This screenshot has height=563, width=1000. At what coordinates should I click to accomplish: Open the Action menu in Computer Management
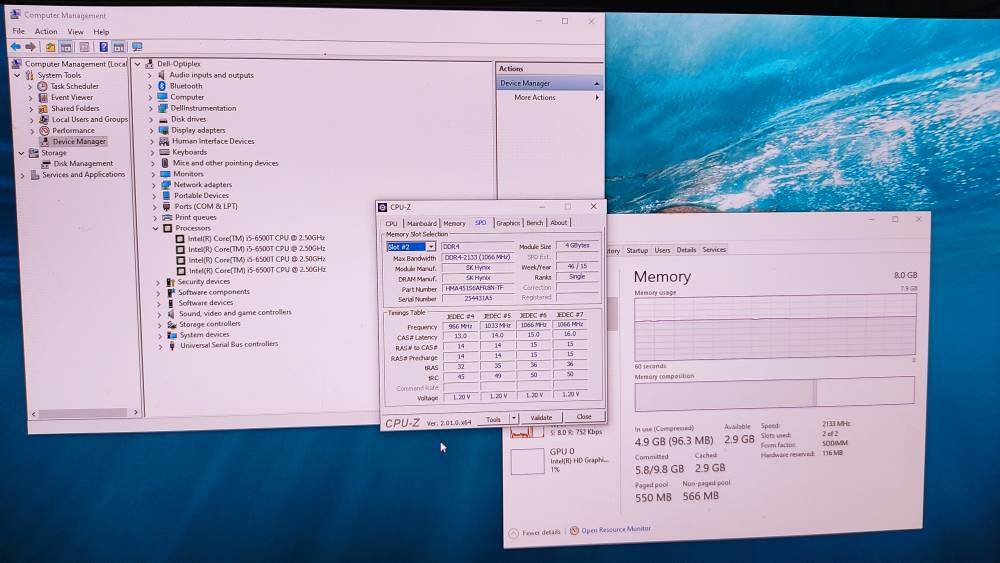click(x=46, y=32)
